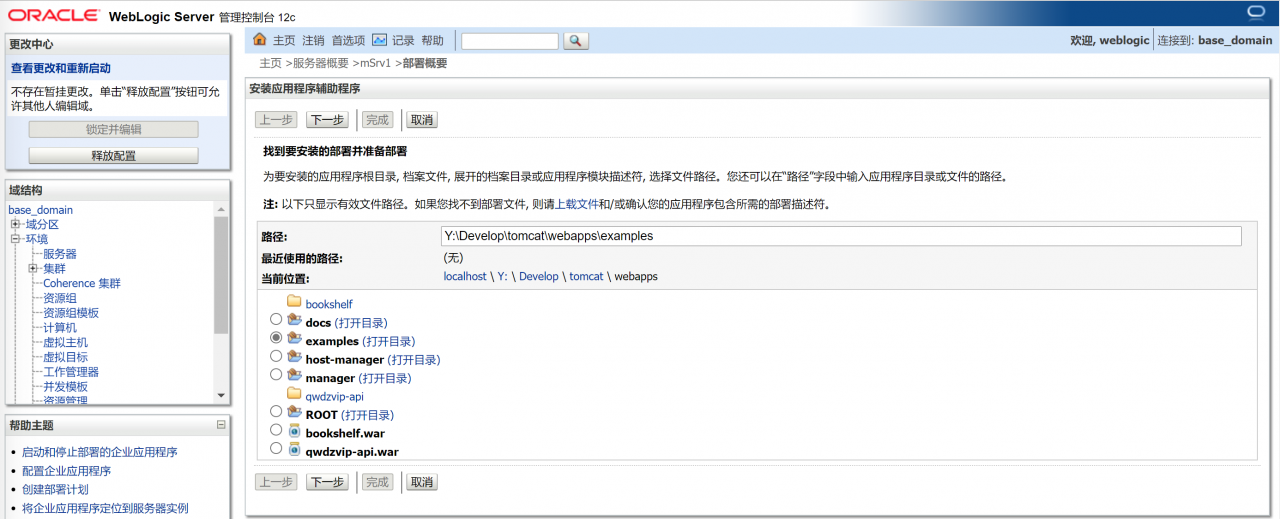1280x519 pixels.
Task: Open Coherence 集群 in domain tree
Action: pyautogui.click(x=82, y=283)
